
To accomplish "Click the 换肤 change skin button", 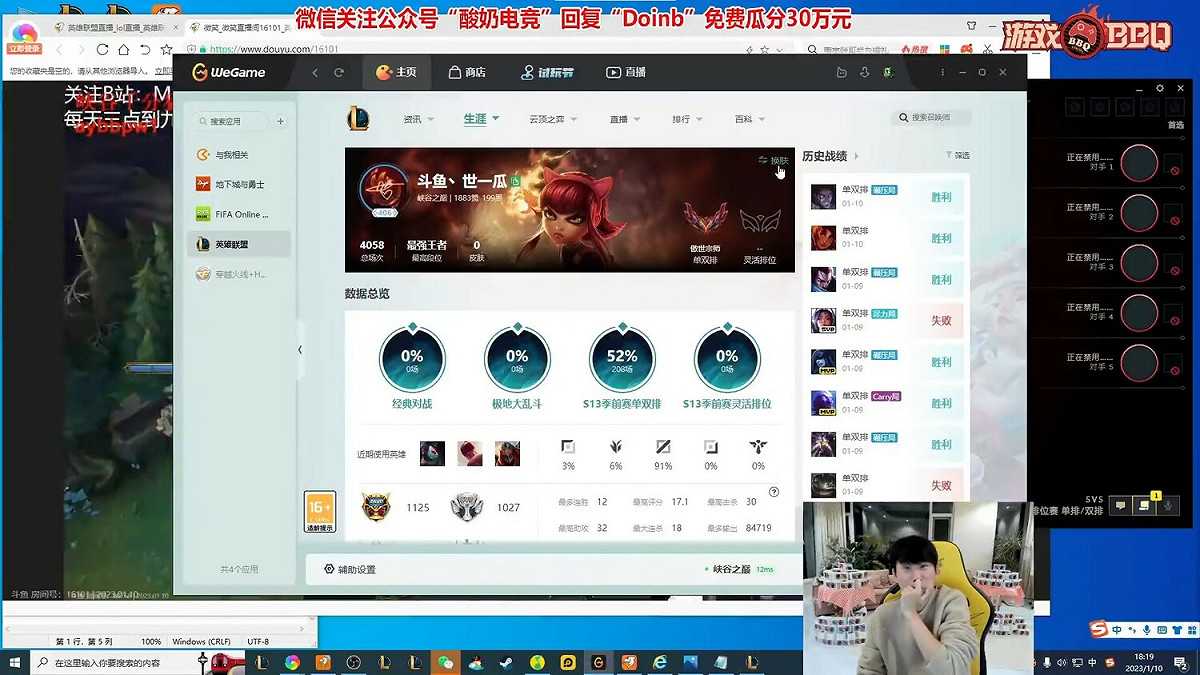I will point(773,160).
